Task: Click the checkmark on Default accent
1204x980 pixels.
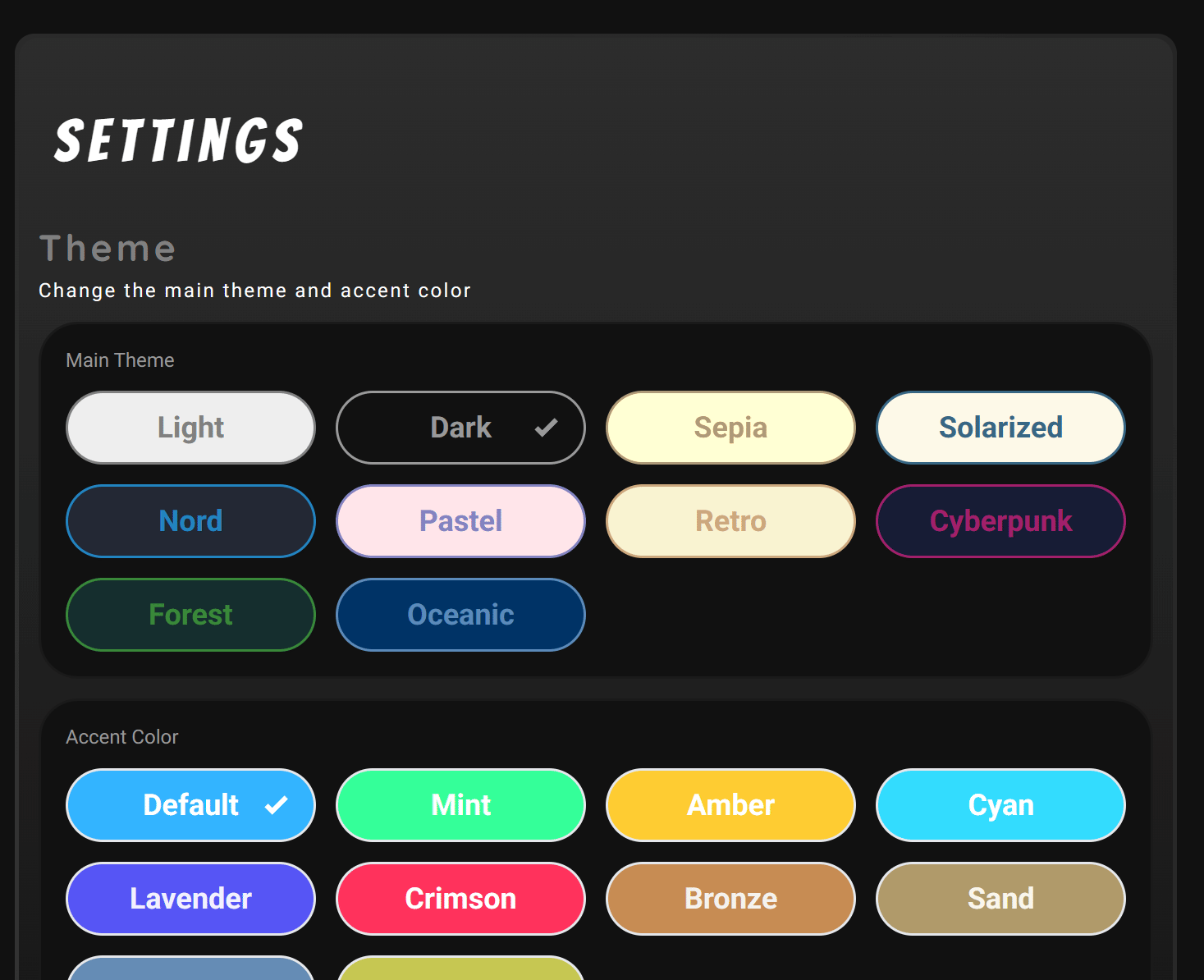Action: (277, 805)
